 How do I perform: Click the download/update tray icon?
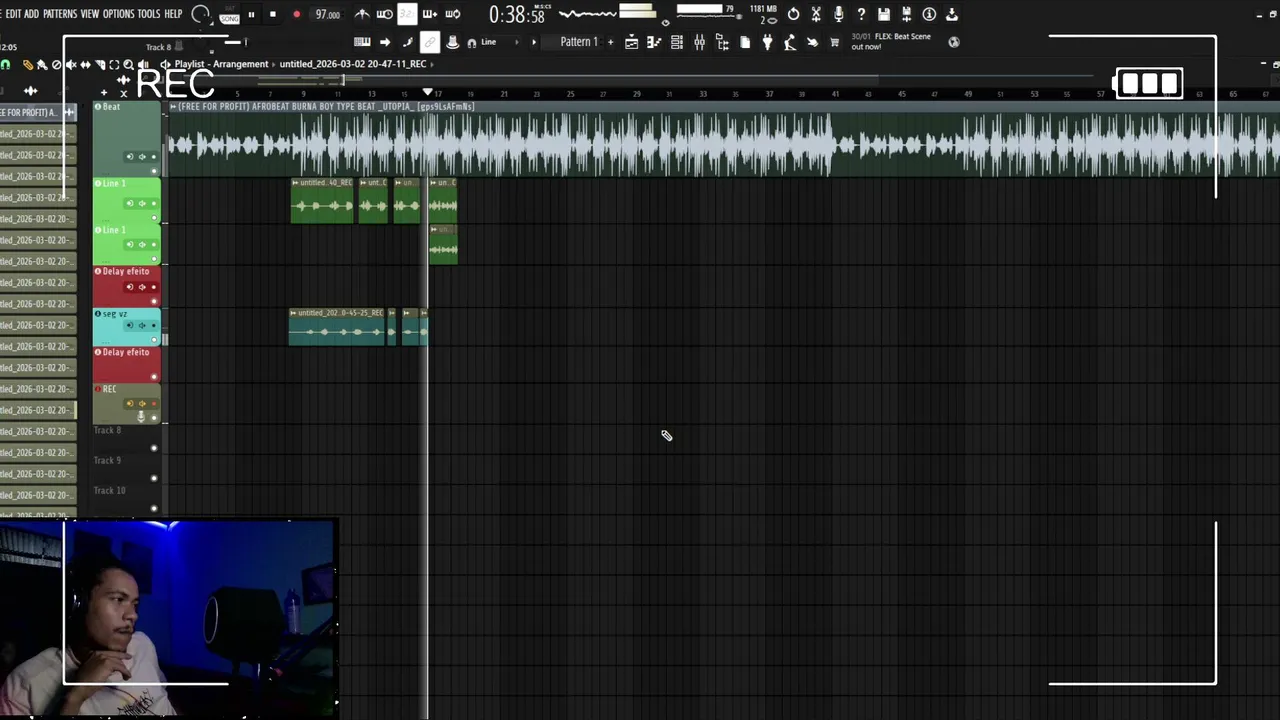(952, 14)
